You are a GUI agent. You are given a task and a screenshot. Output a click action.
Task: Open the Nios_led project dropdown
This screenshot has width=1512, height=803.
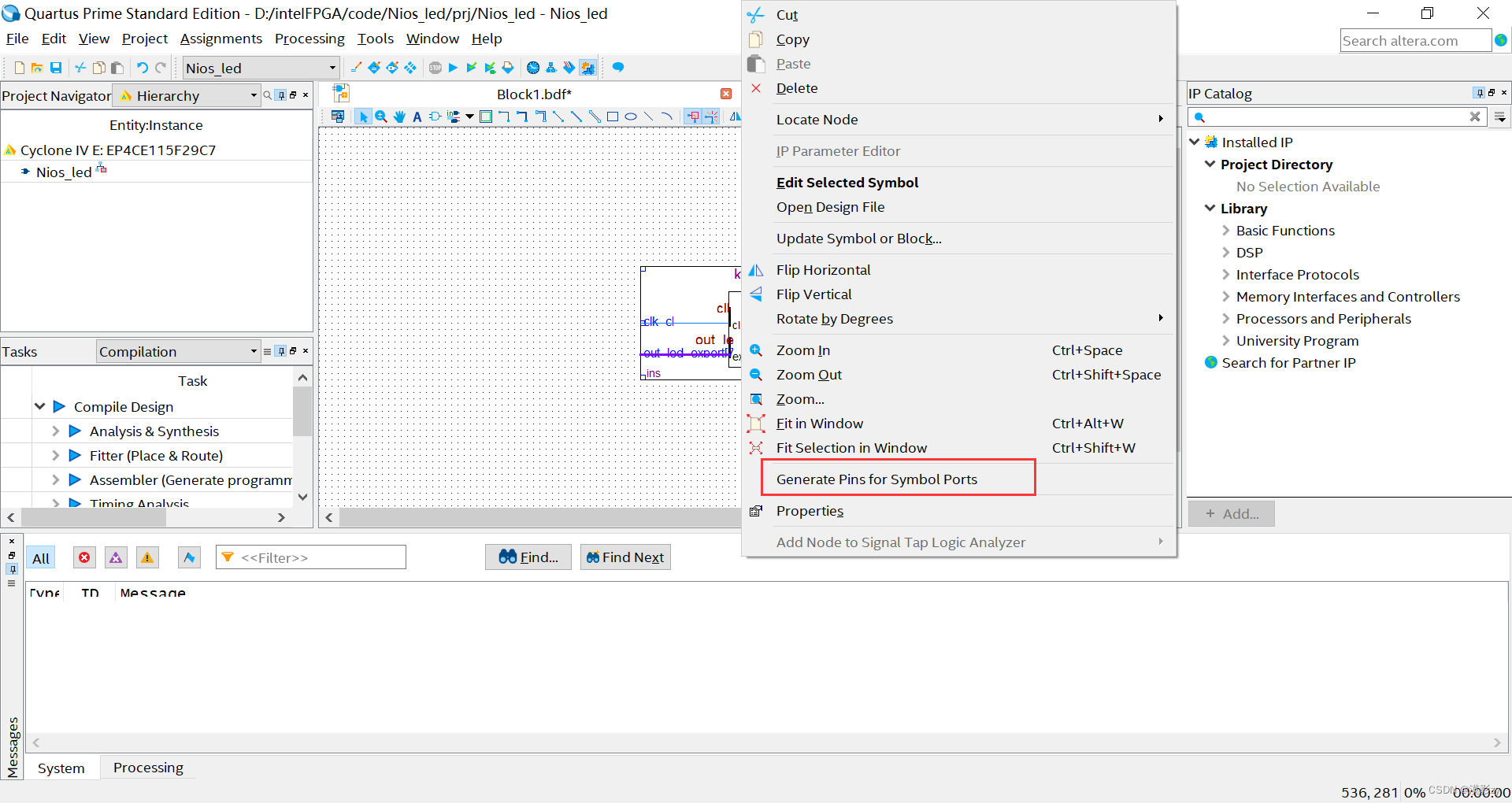[261, 68]
